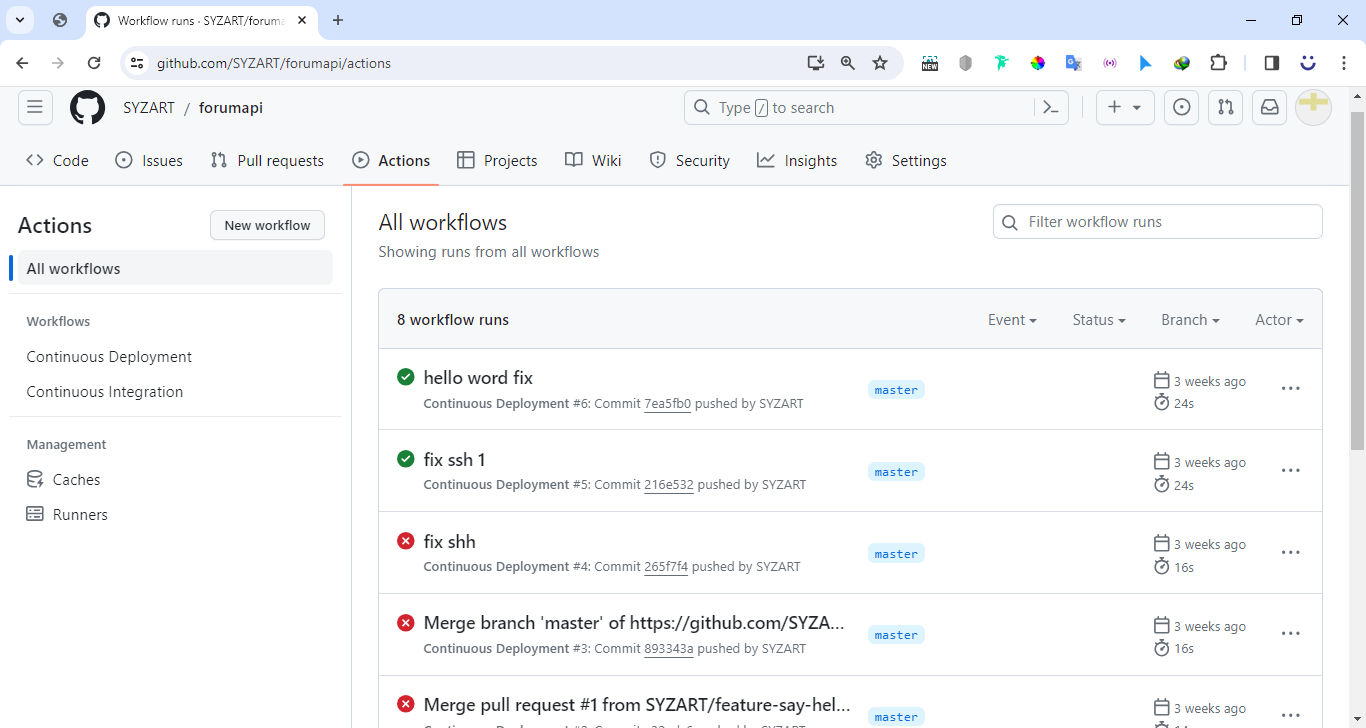Open Caches under Management
1366x728 pixels.
63,479
